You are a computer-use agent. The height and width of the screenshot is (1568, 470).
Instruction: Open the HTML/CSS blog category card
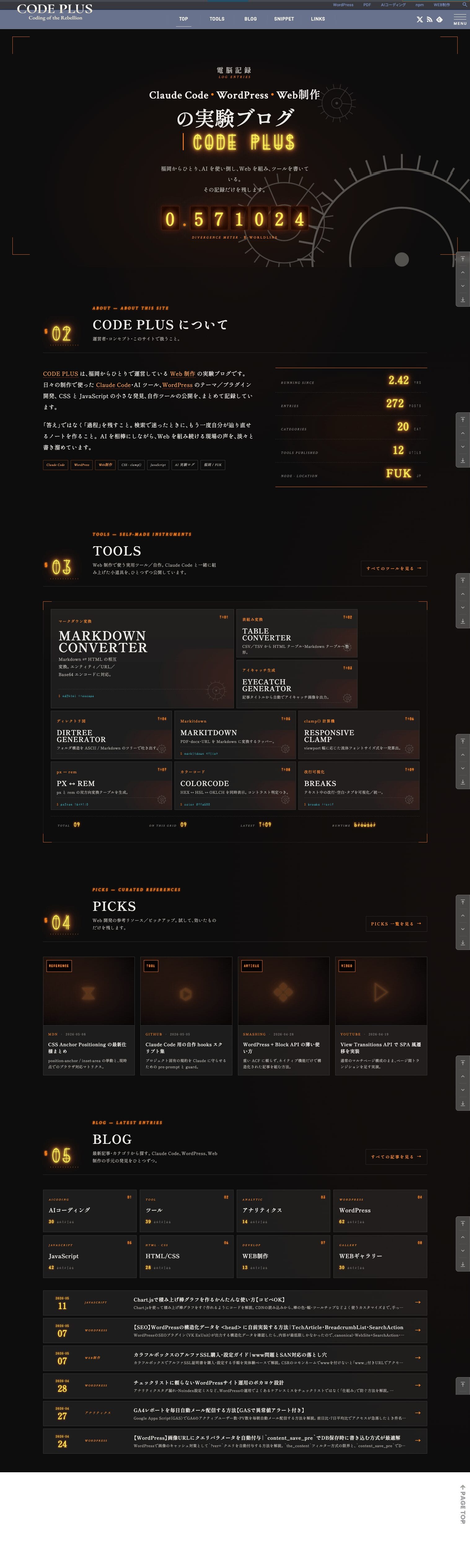click(x=186, y=1256)
